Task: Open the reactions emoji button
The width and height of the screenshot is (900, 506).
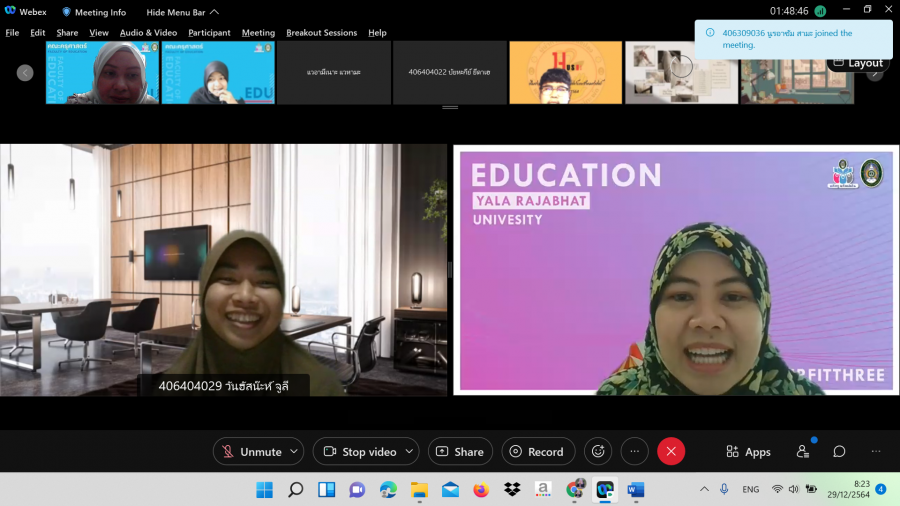Action: [598, 452]
